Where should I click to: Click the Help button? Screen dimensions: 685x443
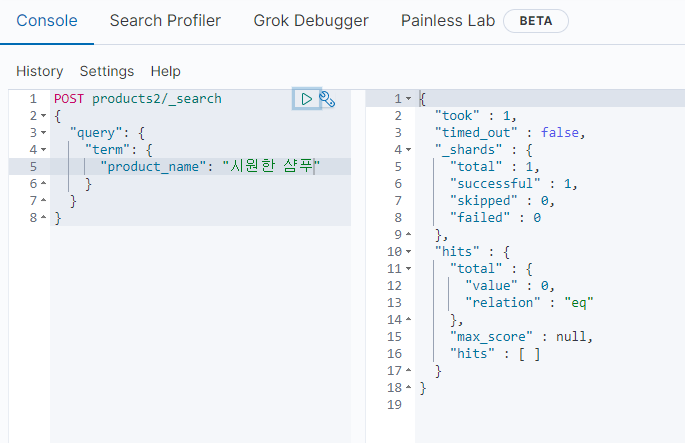click(x=165, y=71)
